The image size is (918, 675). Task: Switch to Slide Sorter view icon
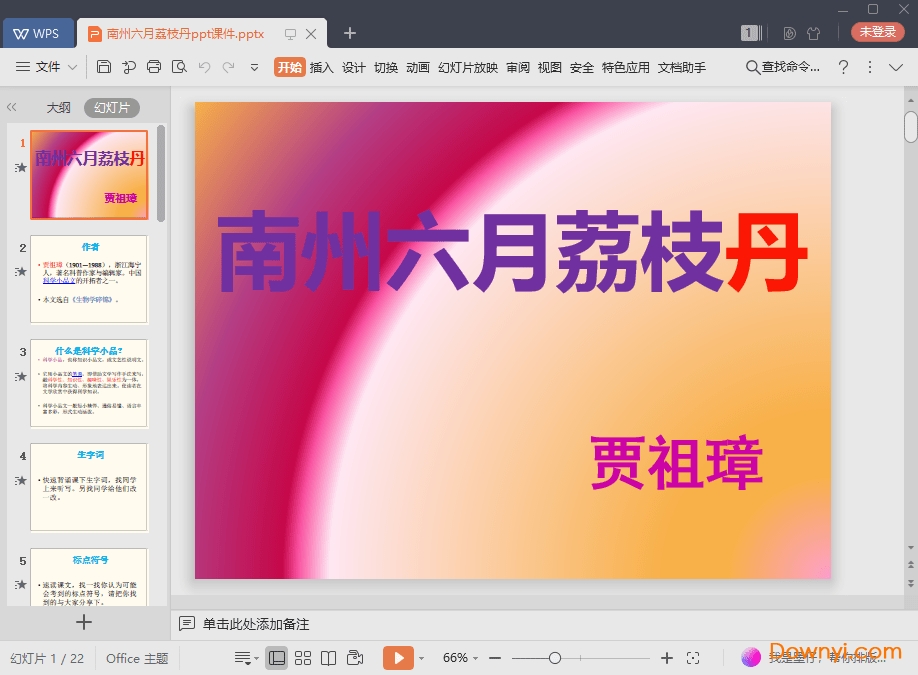pos(303,658)
